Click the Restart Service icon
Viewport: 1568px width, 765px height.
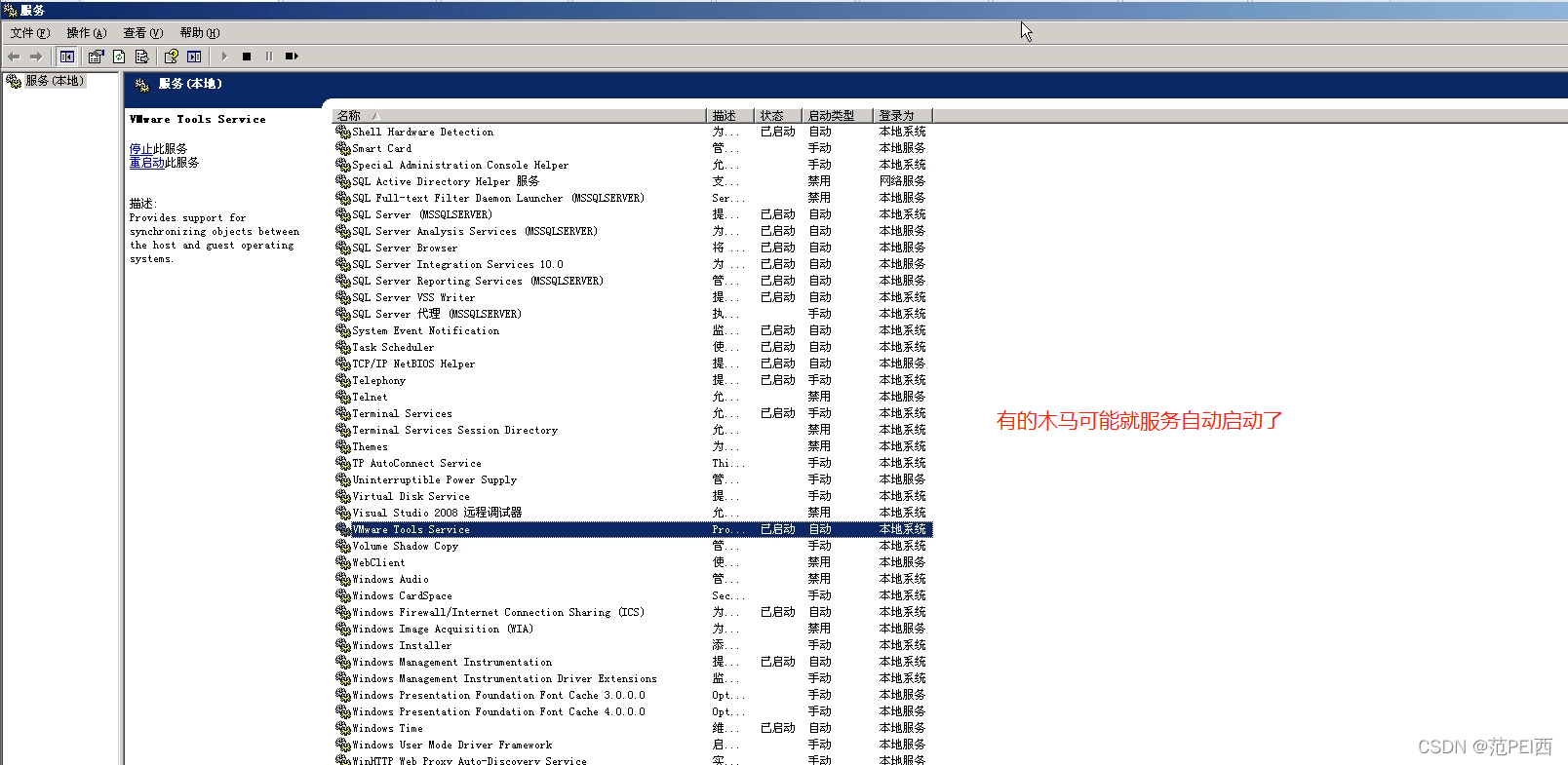292,57
